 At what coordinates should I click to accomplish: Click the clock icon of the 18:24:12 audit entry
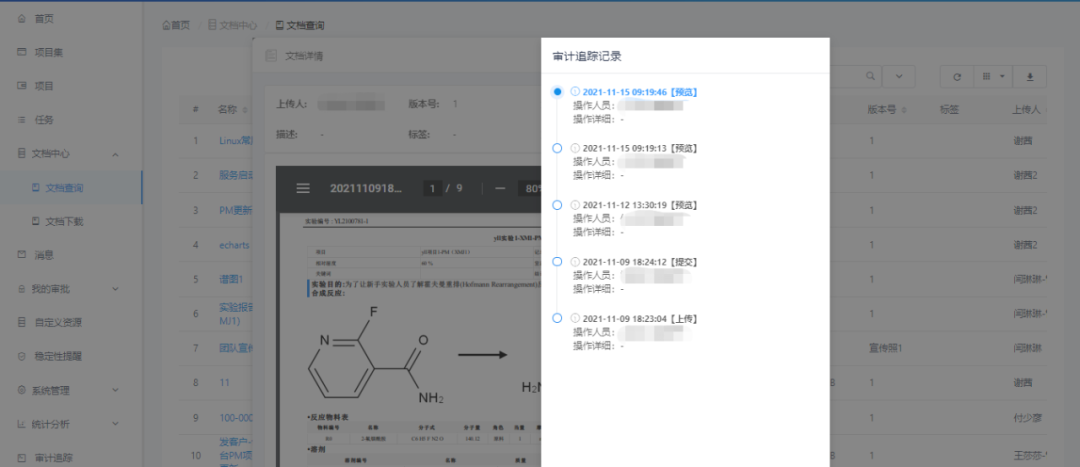(576, 262)
